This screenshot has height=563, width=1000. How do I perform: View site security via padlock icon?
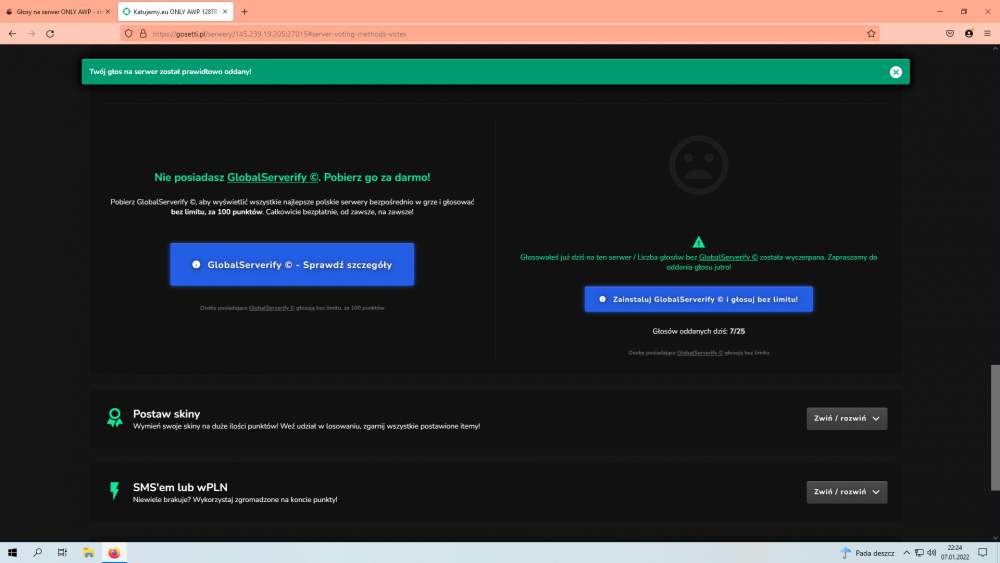coord(143,34)
